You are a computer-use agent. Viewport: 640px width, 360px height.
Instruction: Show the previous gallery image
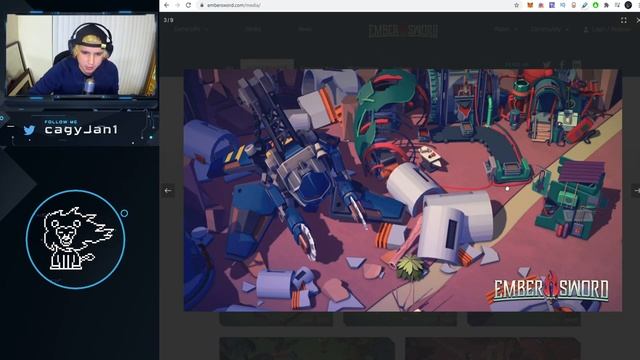(x=168, y=191)
